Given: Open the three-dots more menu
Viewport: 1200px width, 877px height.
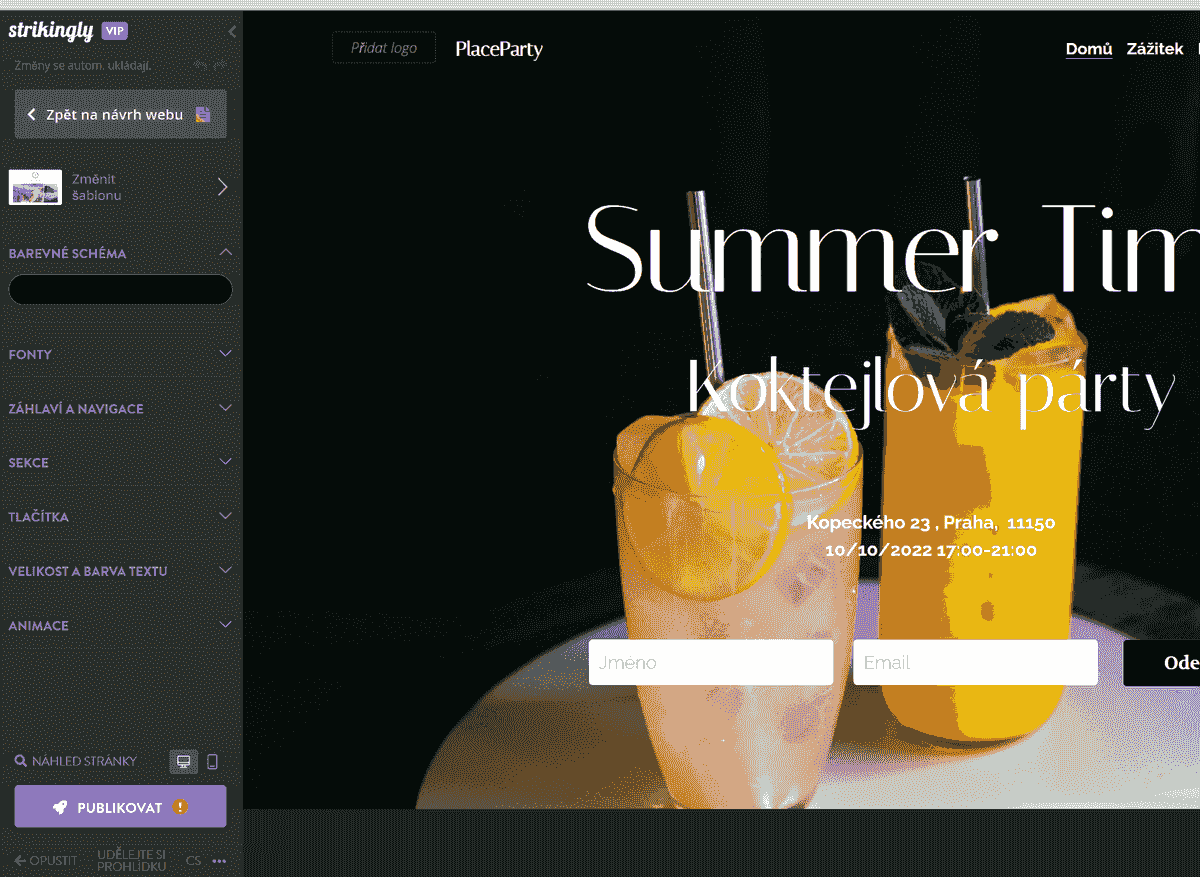Looking at the screenshot, I should pos(220,860).
